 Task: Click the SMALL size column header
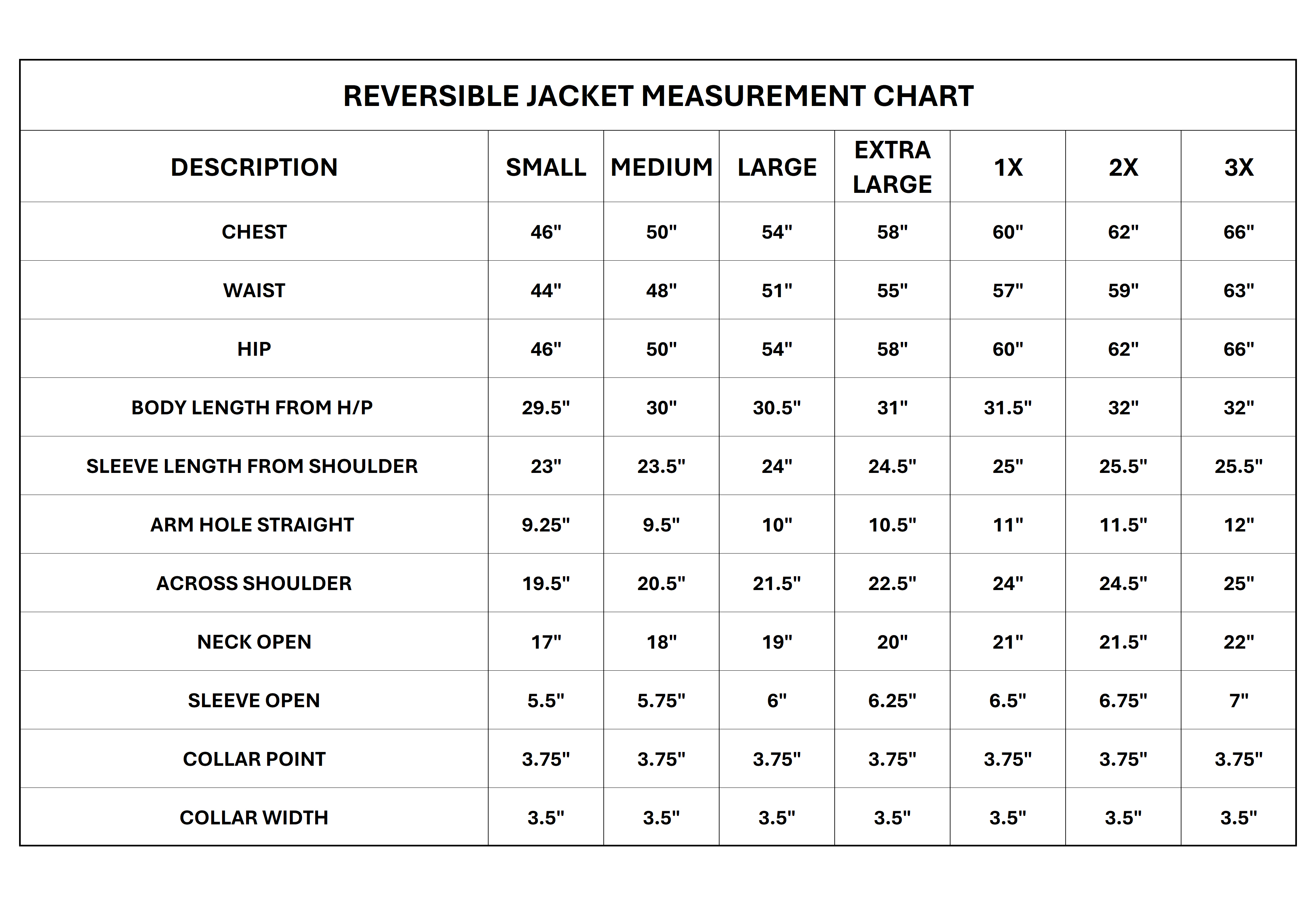[x=546, y=167]
